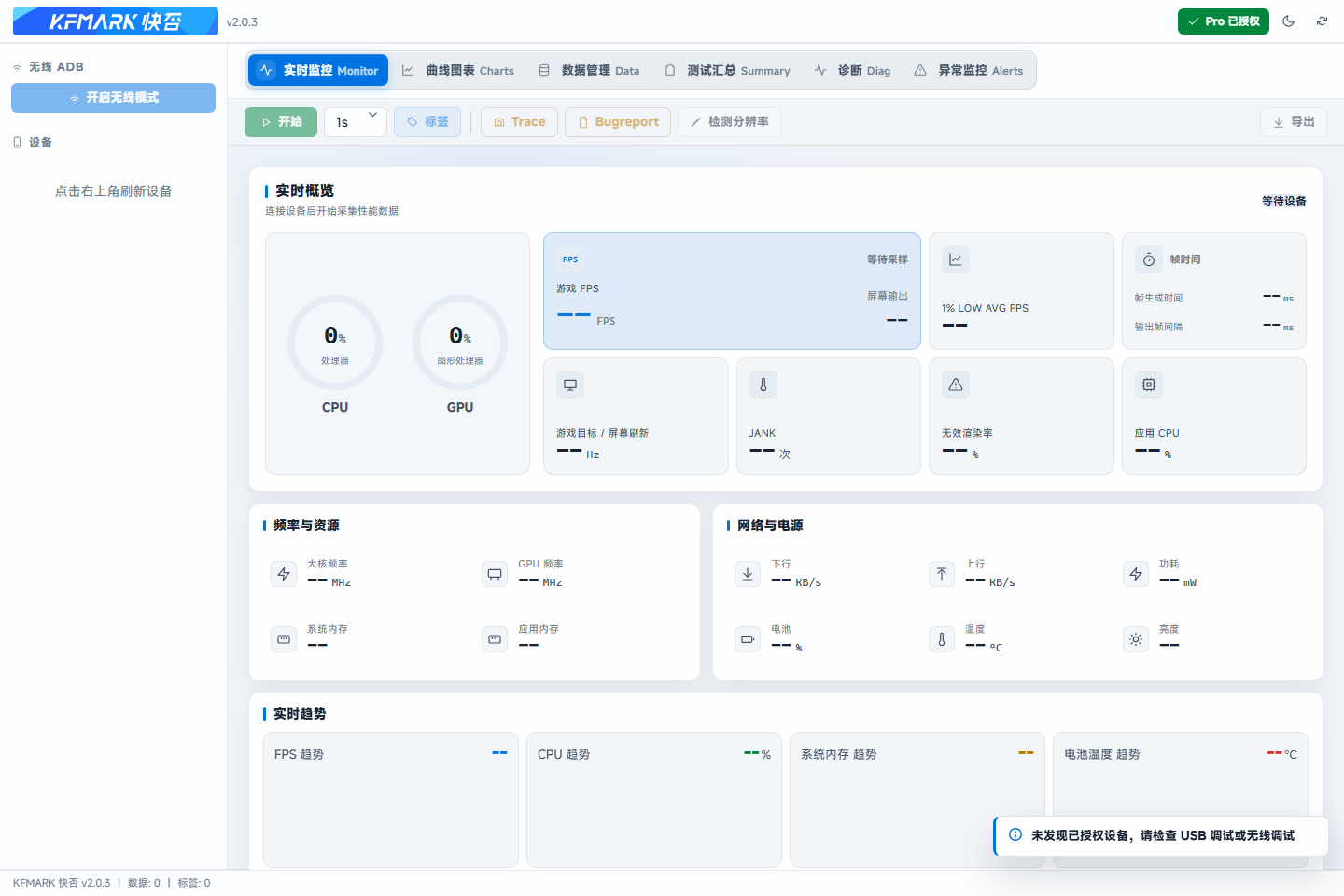Click the sun icon beside 亮度

[1136, 639]
